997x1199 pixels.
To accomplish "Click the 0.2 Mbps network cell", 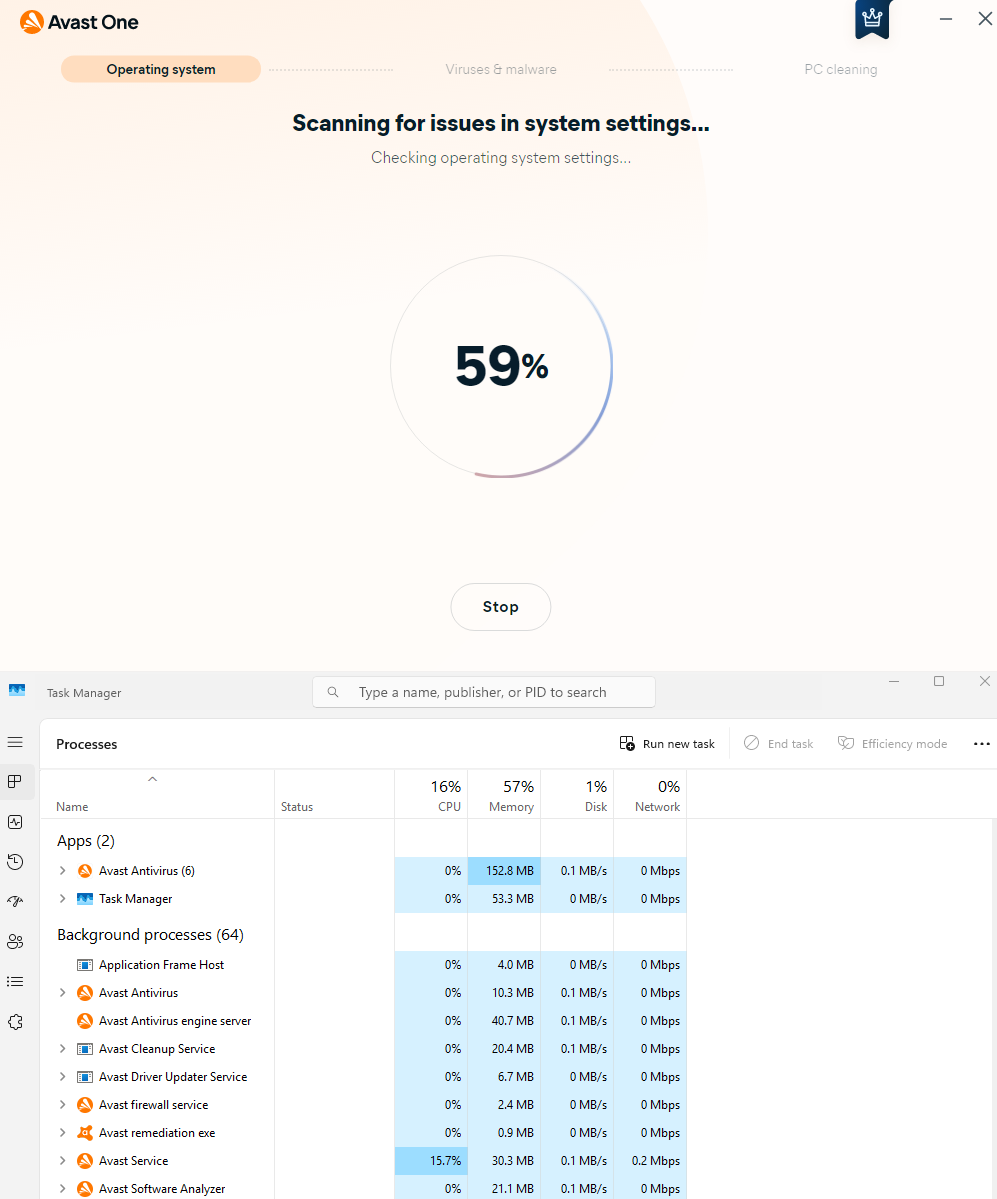I will point(650,1160).
